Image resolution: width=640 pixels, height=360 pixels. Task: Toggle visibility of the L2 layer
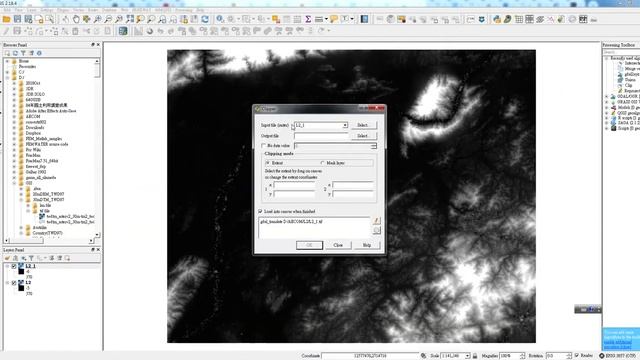click(14, 282)
